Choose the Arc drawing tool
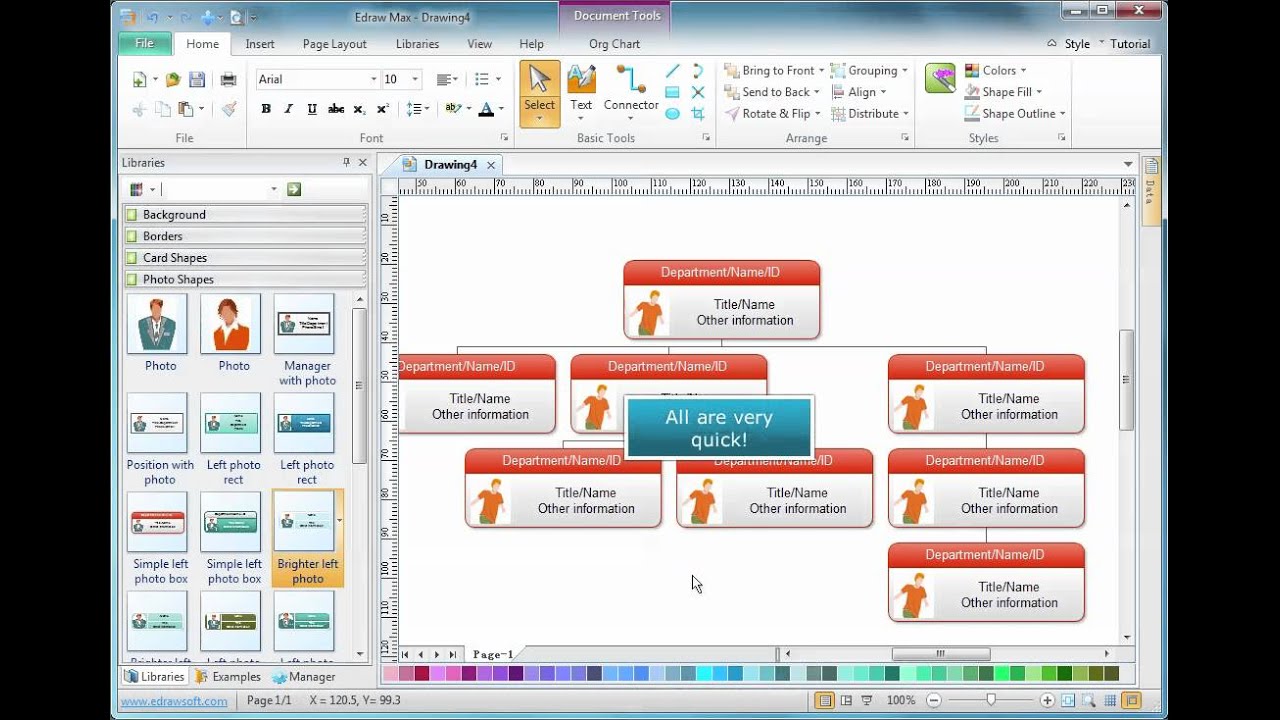 698,71
